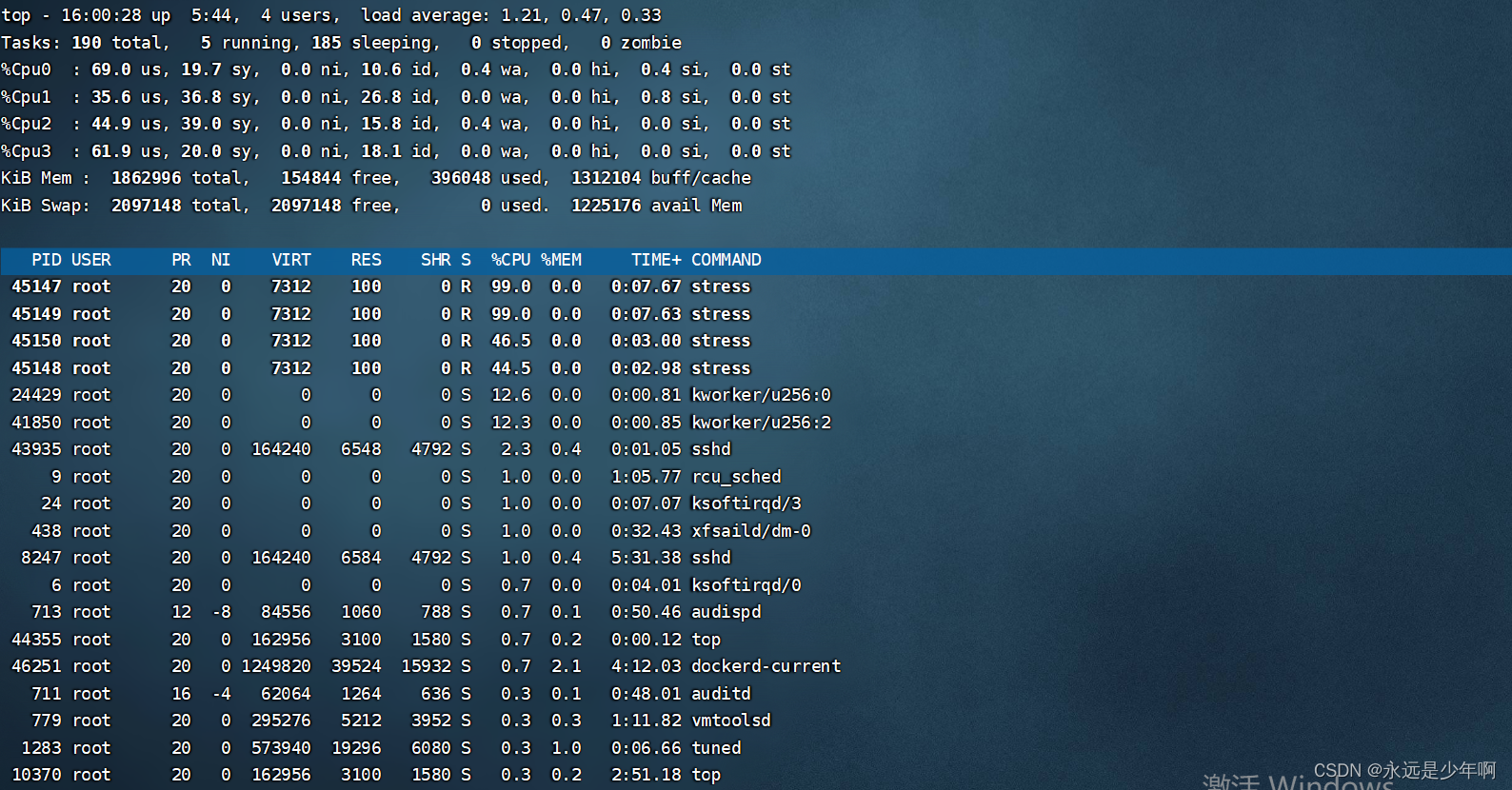Select tuned command text
This screenshot has height=790, width=1512.
(x=717, y=748)
